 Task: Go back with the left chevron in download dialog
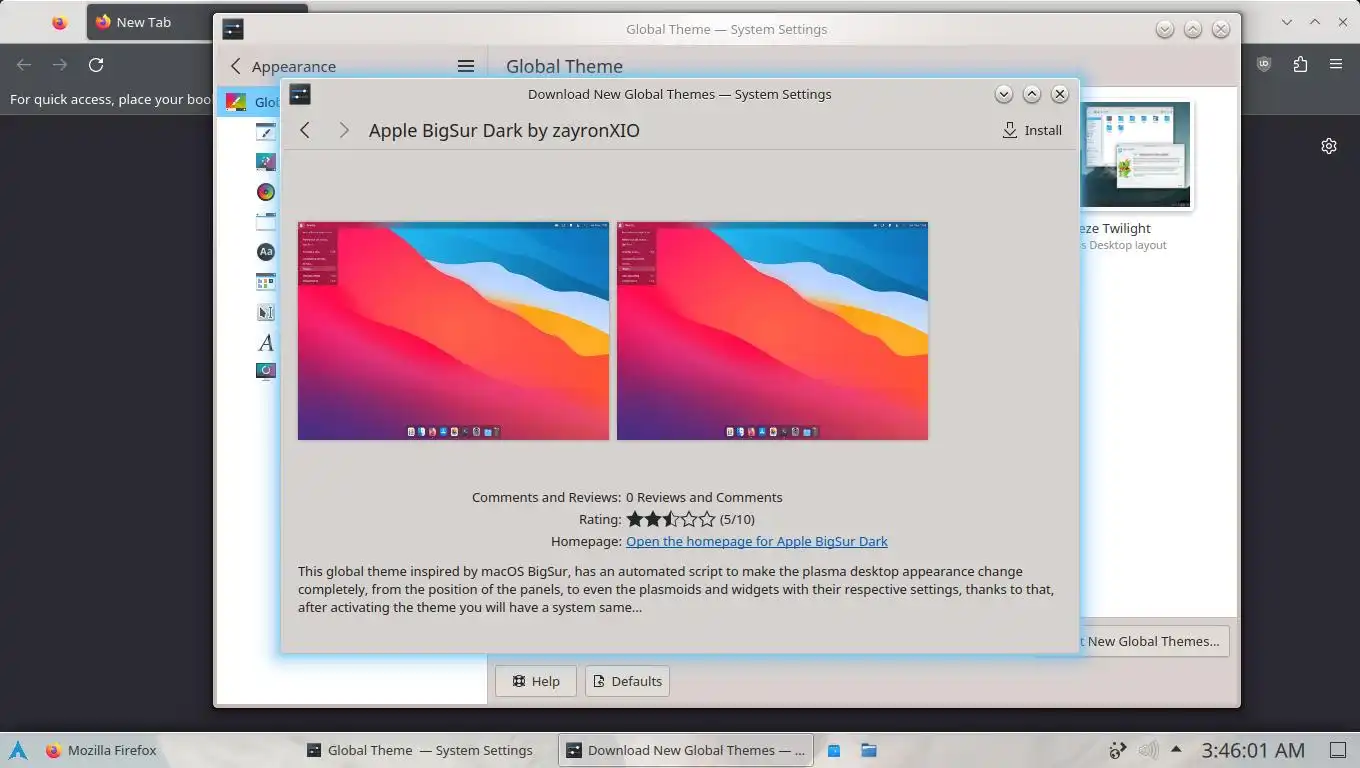(305, 130)
